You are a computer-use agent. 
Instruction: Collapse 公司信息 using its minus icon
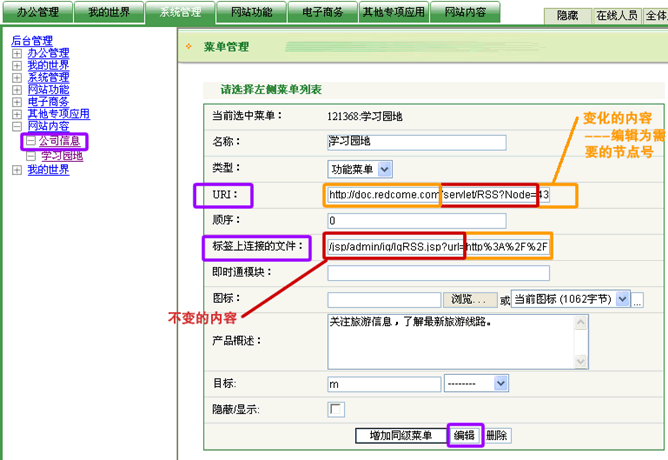[31, 141]
